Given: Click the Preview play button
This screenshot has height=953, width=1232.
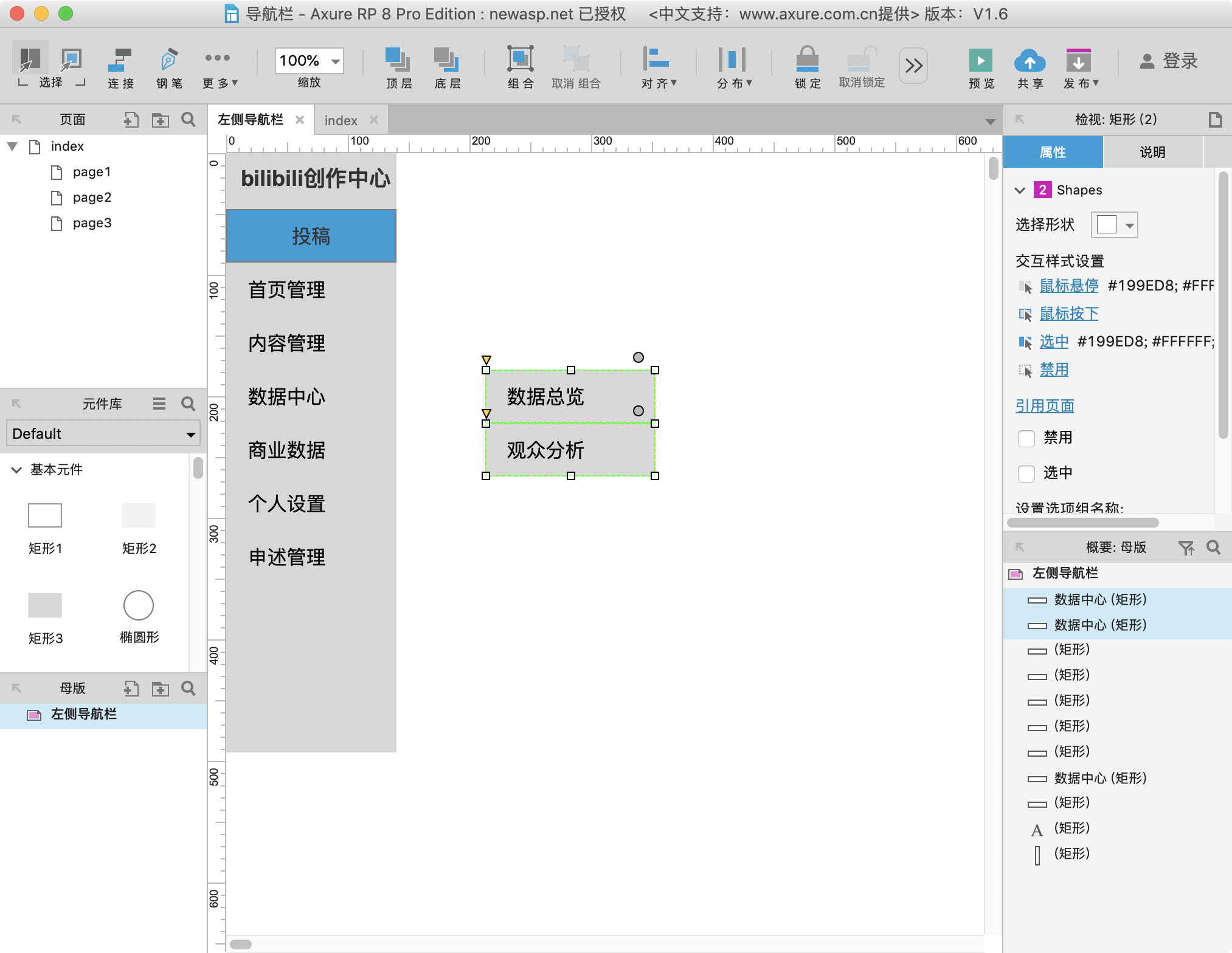Looking at the screenshot, I should (x=980, y=60).
